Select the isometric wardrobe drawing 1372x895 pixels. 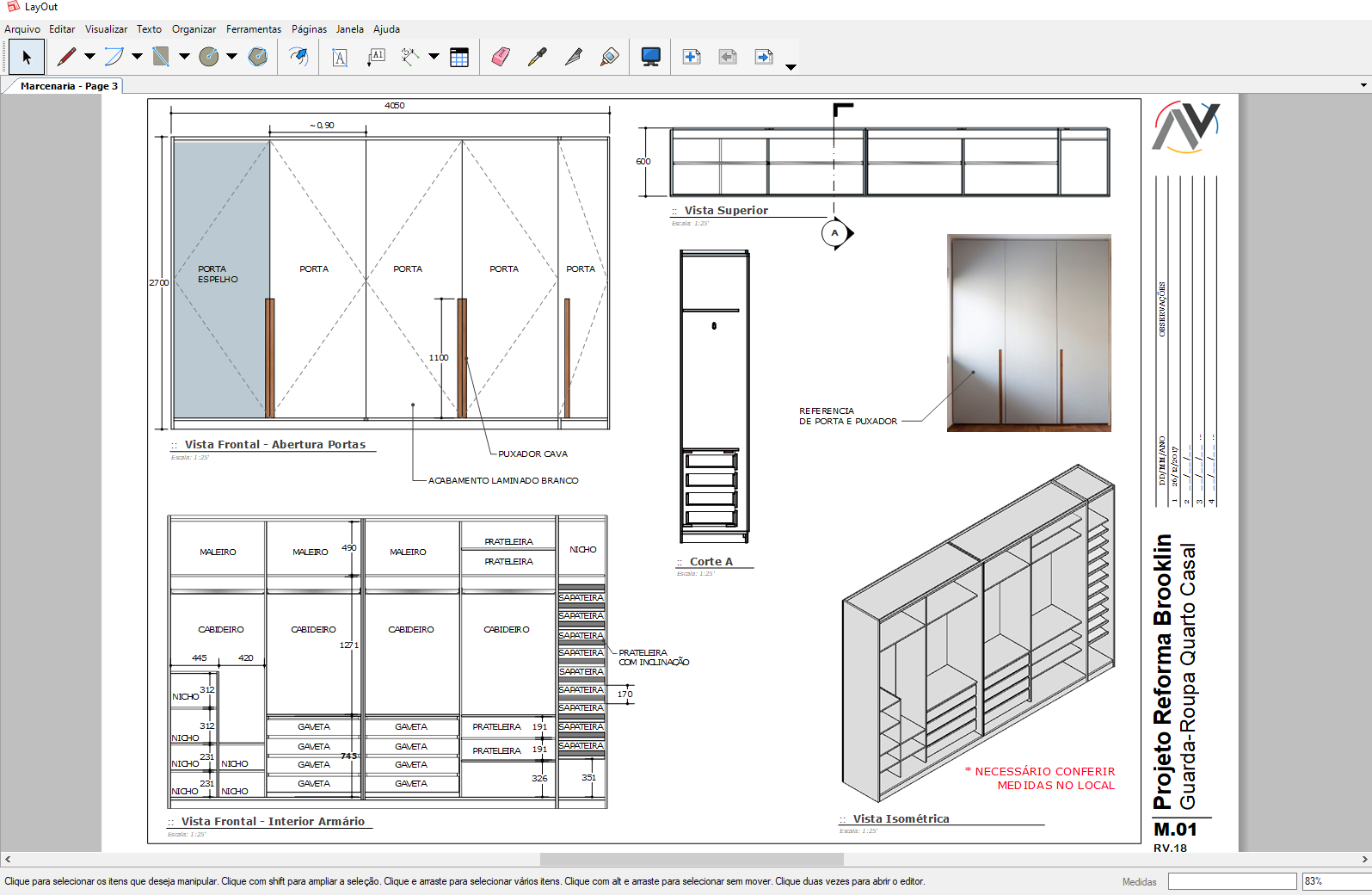[x=979, y=633]
